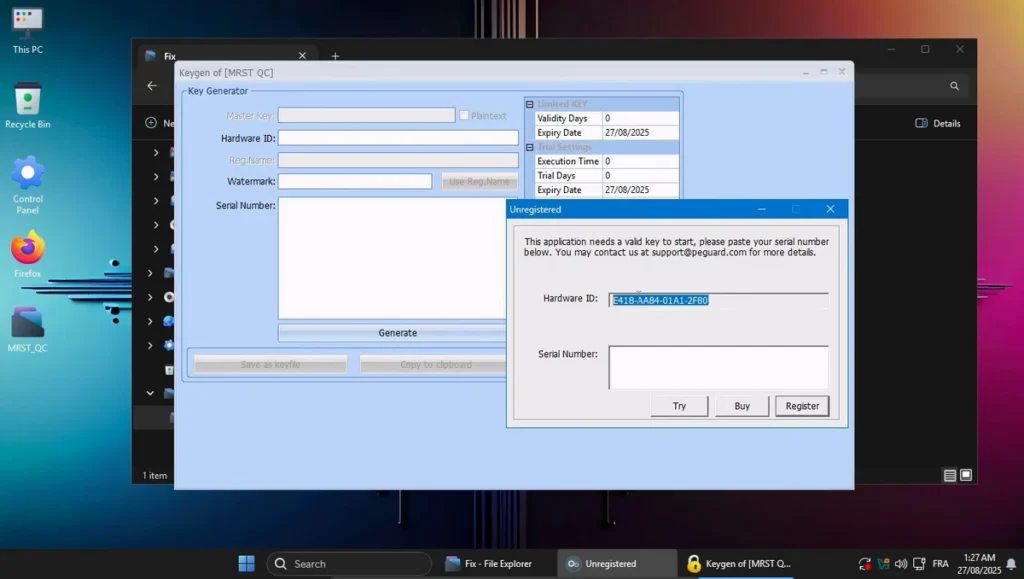Collapse the Trial Settings section

click(x=530, y=147)
